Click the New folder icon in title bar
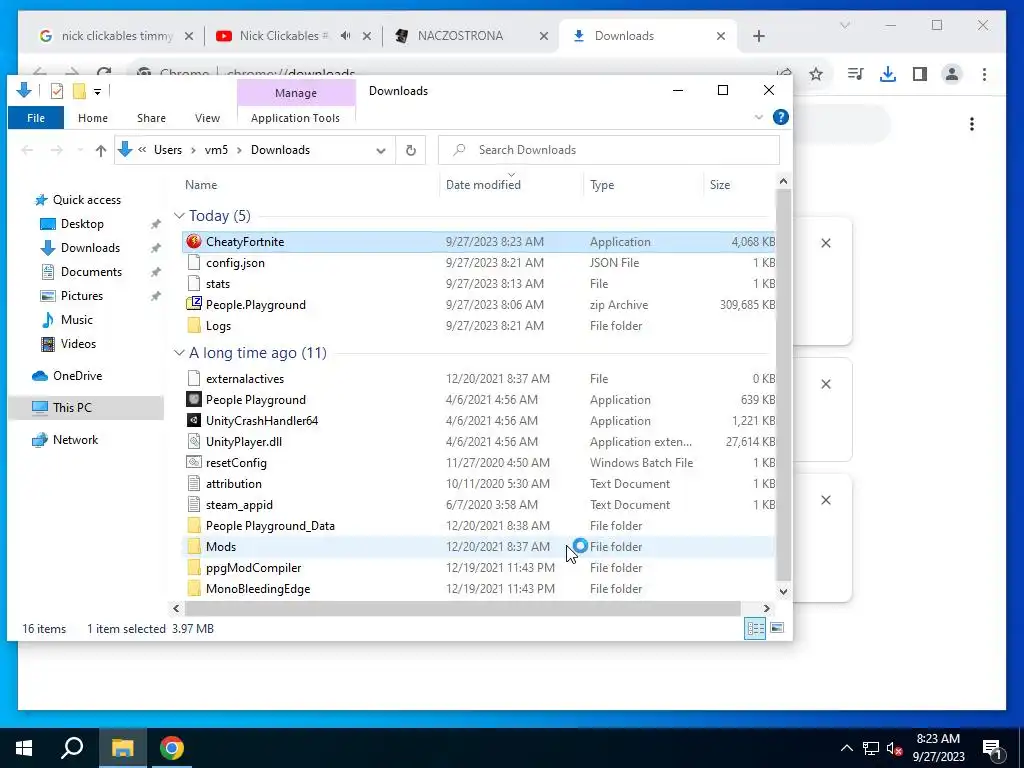1024x768 pixels. coord(79,91)
